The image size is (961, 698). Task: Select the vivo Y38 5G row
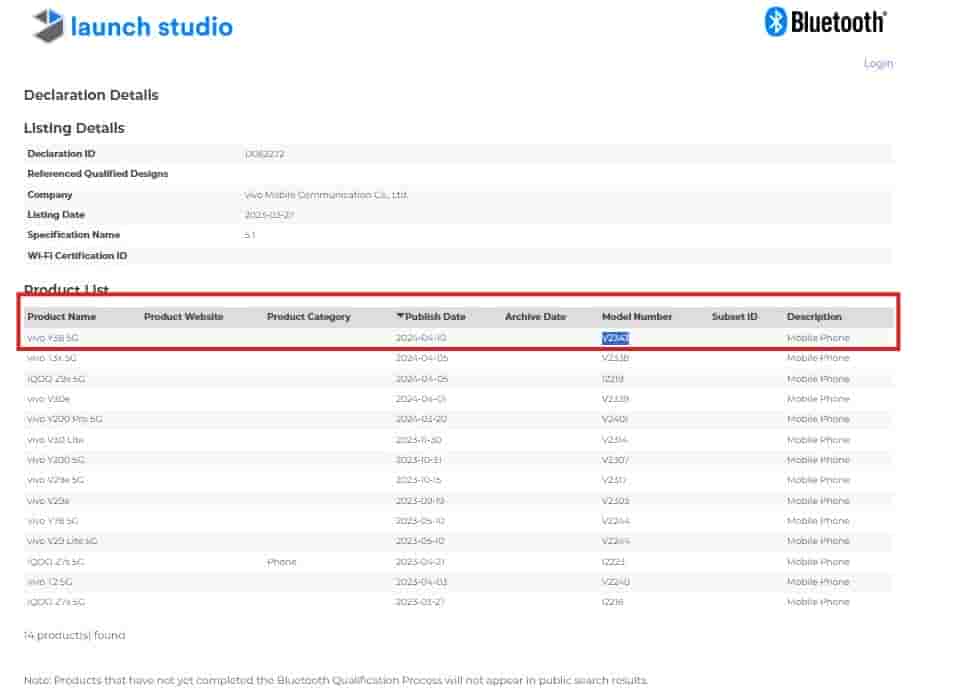pos(52,338)
